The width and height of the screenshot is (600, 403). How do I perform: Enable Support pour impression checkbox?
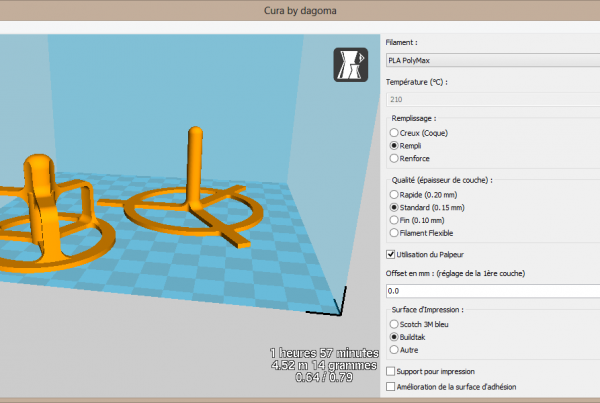tap(390, 371)
